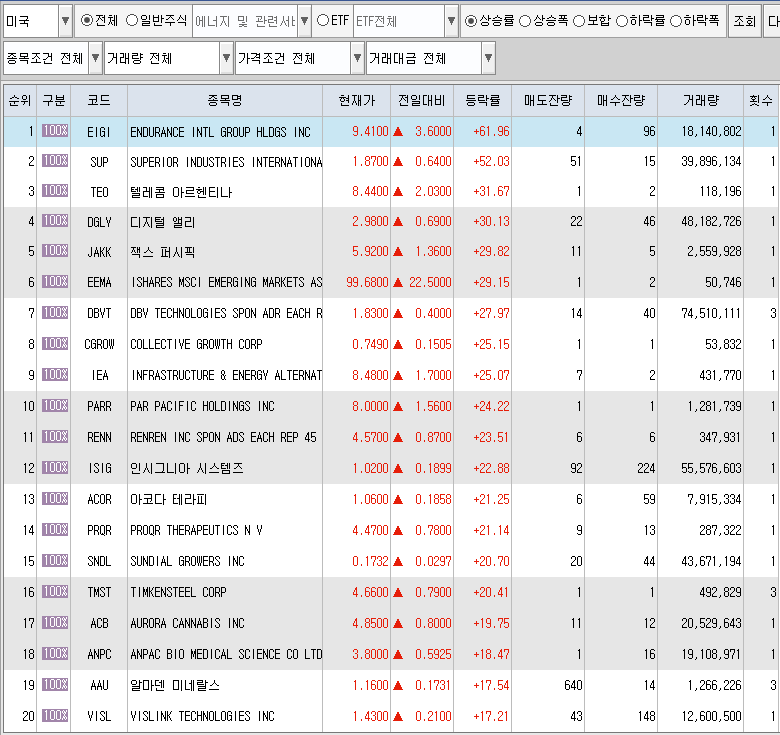This screenshot has width=780, height=735.
Task: Click the up arrow in VISL row
Action: [x=398, y=716]
